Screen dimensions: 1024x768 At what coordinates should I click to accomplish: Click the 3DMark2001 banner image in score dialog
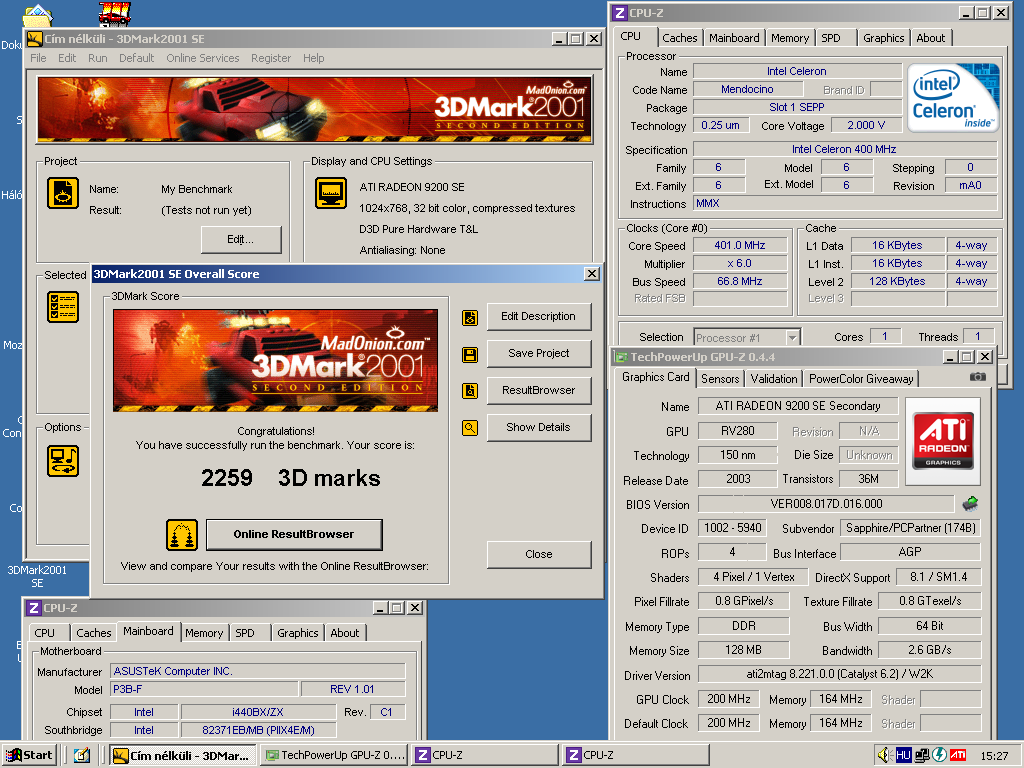pos(276,360)
